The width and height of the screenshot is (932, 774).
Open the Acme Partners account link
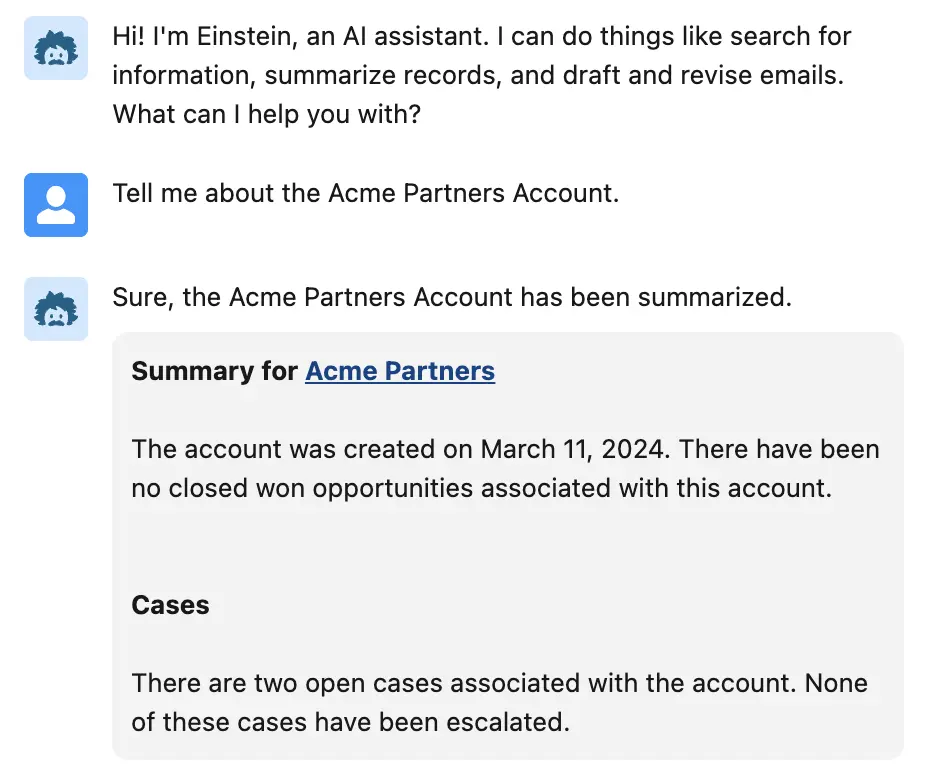(400, 371)
